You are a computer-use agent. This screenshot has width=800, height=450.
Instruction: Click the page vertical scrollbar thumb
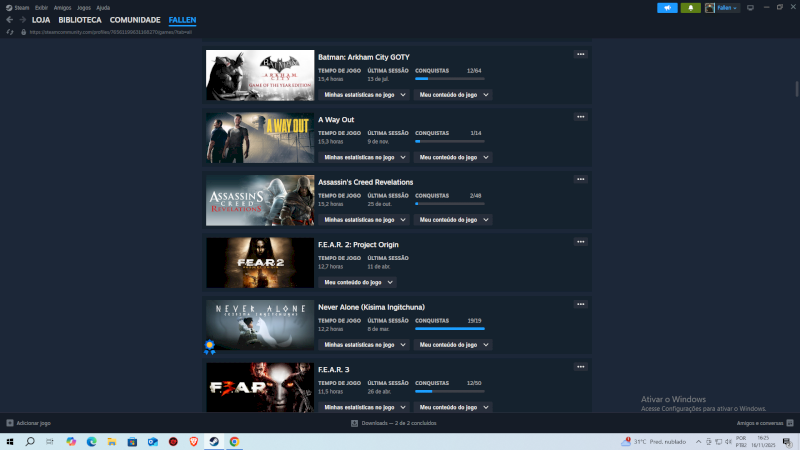tap(796, 89)
